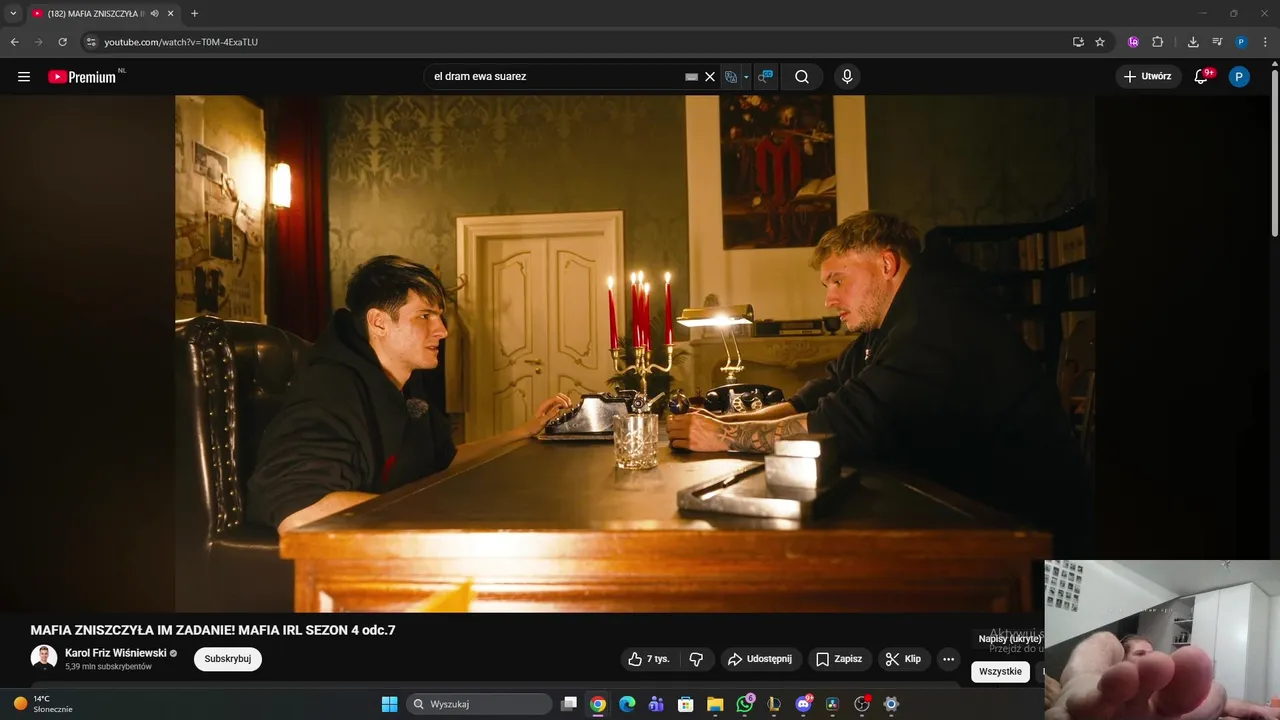Open the Utwórz create menu
The image size is (1280, 720).
pyautogui.click(x=1148, y=77)
